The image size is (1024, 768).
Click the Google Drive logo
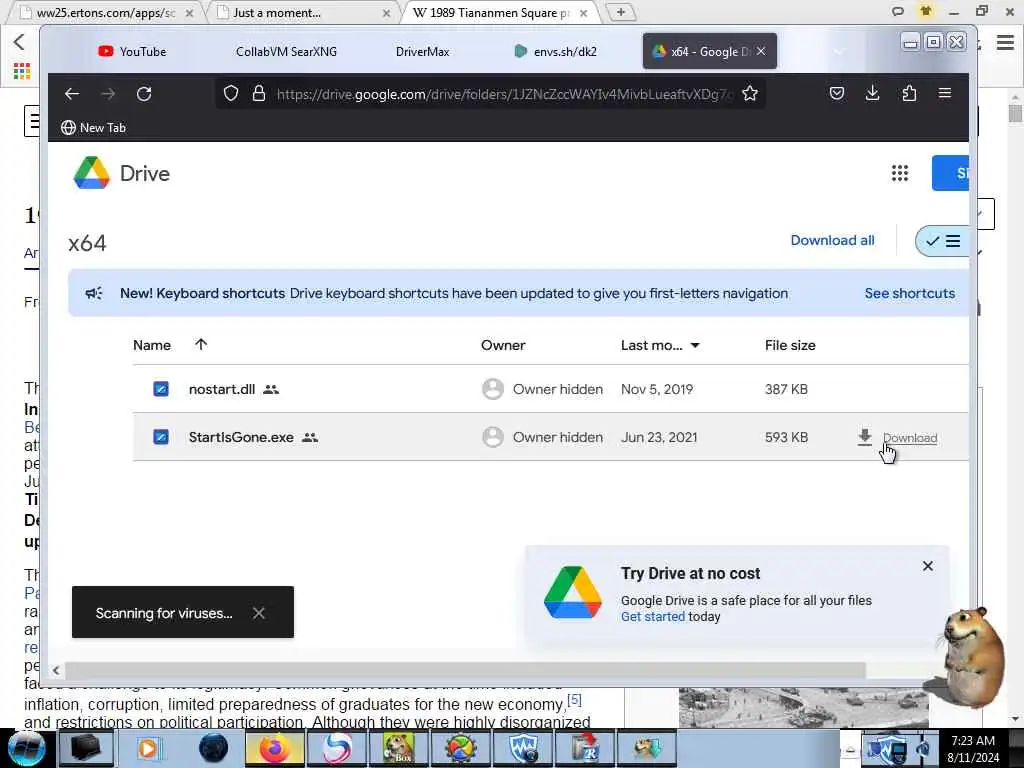point(91,173)
